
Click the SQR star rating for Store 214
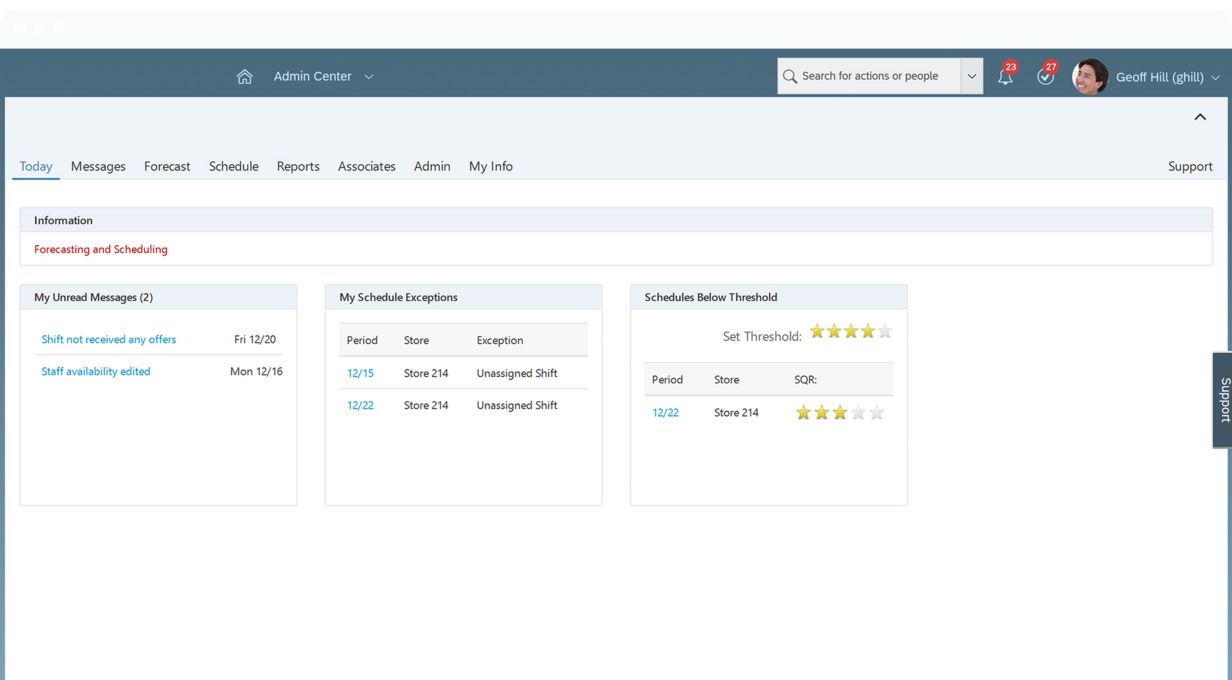pyautogui.click(x=839, y=413)
